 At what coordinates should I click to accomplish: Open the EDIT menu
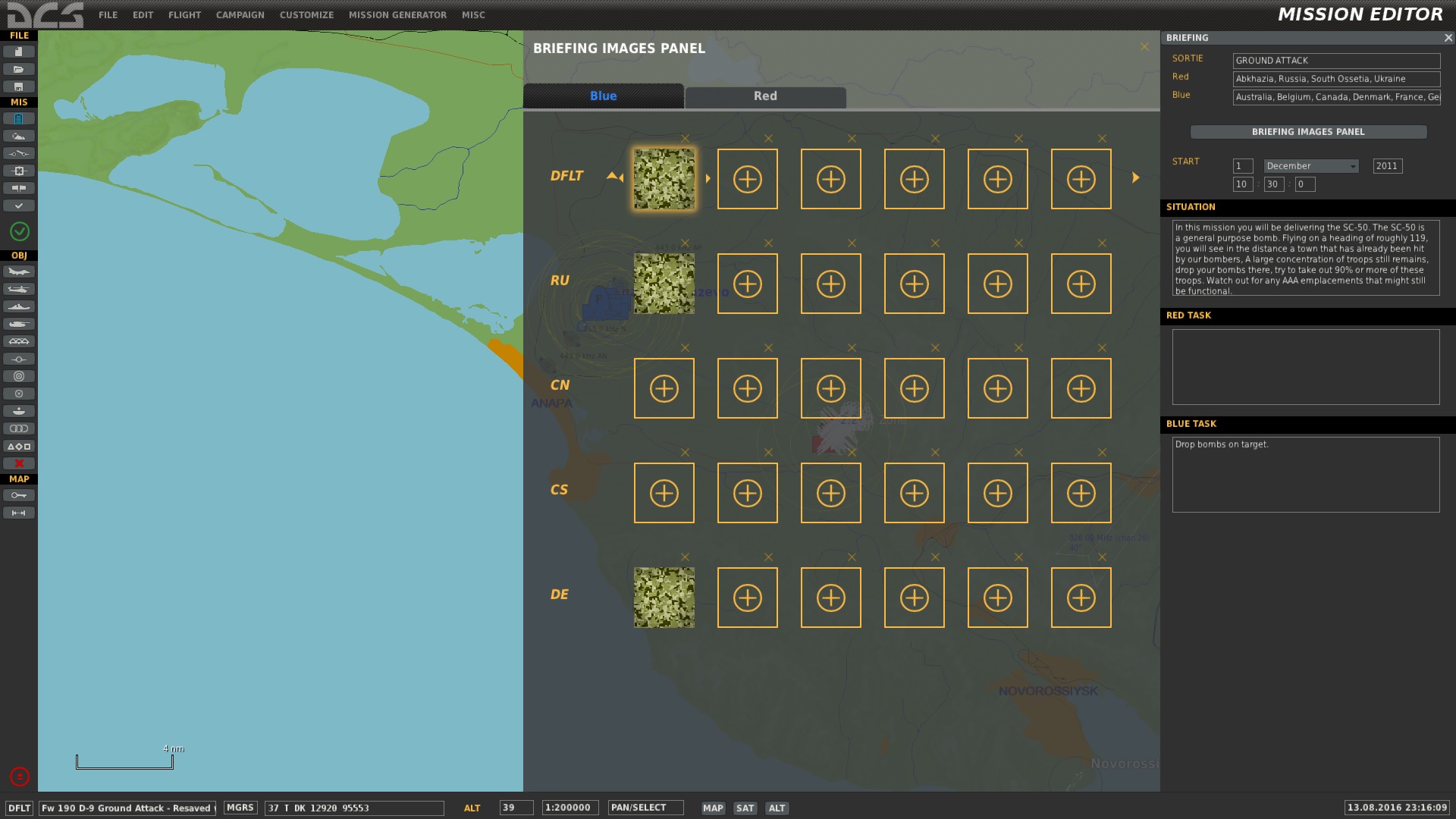click(x=143, y=15)
